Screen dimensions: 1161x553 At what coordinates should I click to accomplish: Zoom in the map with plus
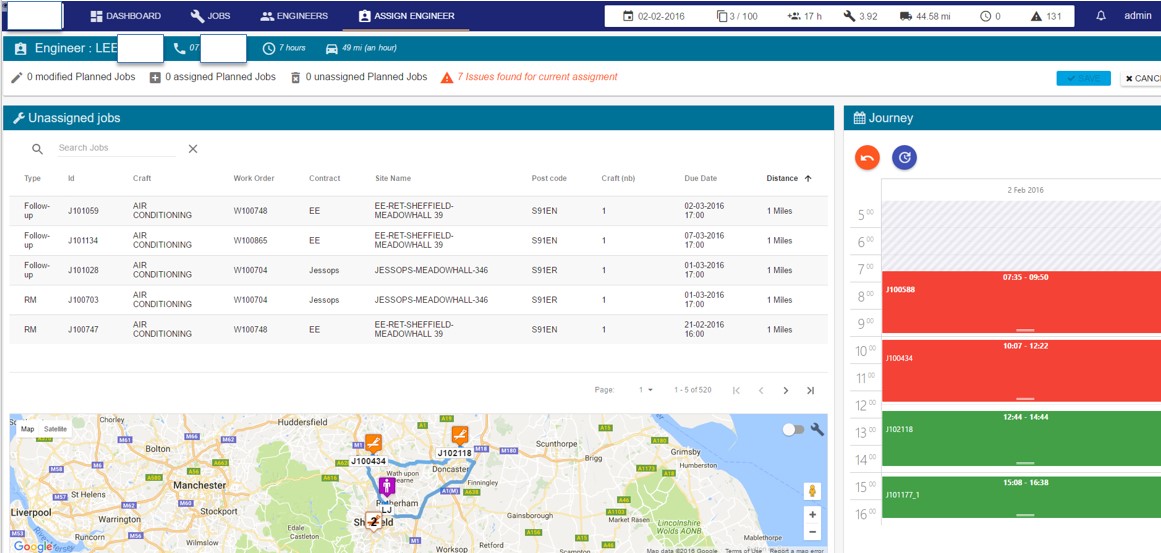pos(812,515)
